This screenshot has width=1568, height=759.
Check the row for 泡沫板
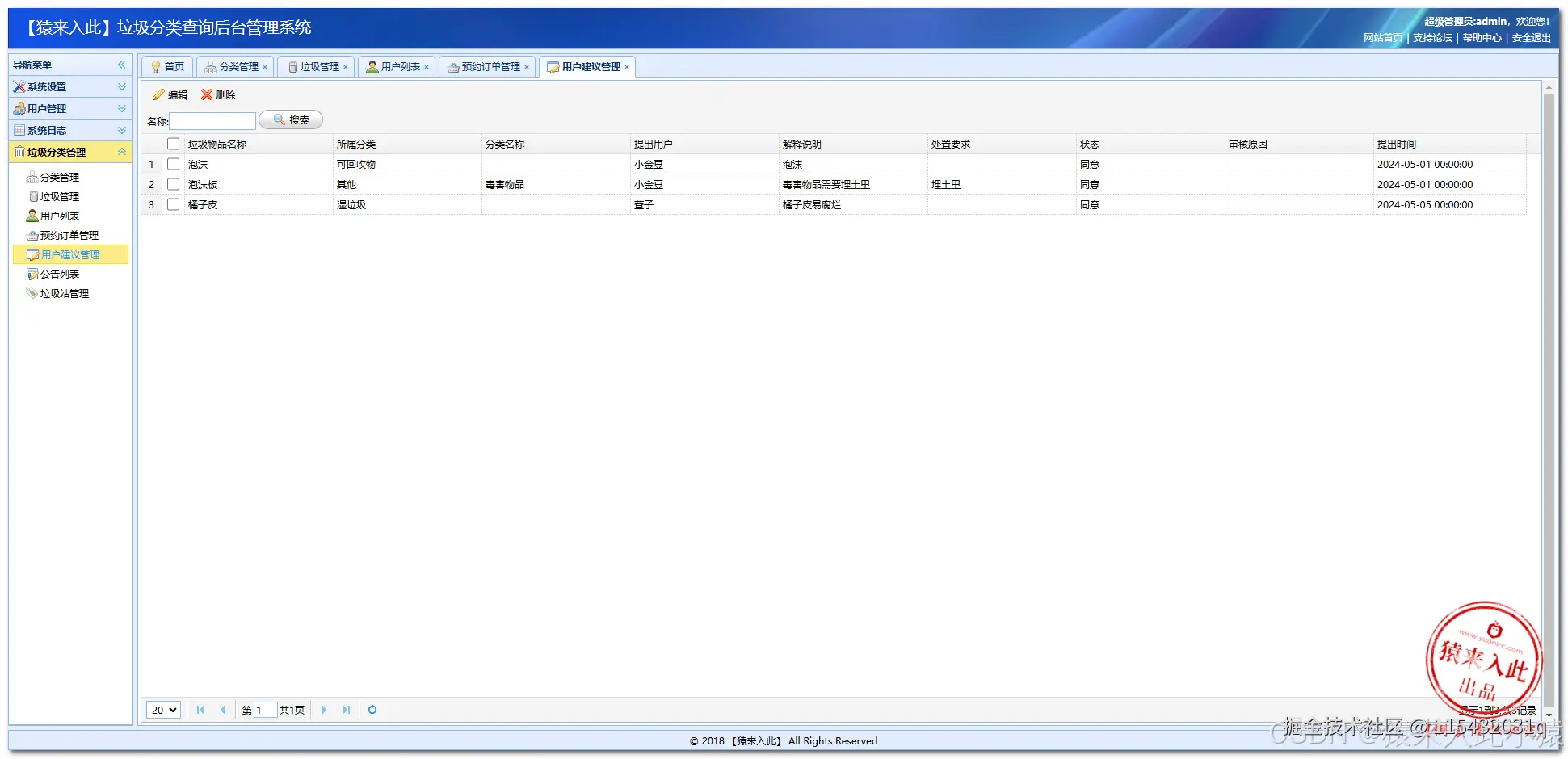(x=173, y=185)
